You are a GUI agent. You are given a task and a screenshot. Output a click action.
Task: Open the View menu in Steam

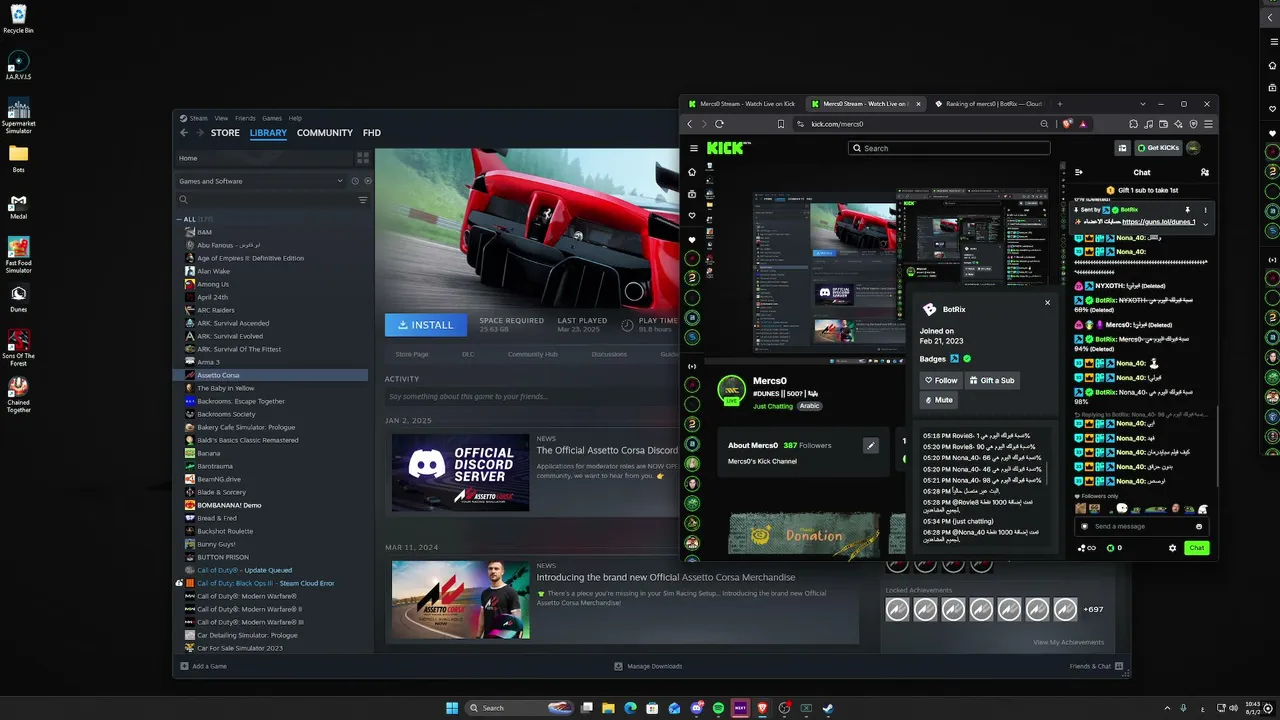(221, 118)
